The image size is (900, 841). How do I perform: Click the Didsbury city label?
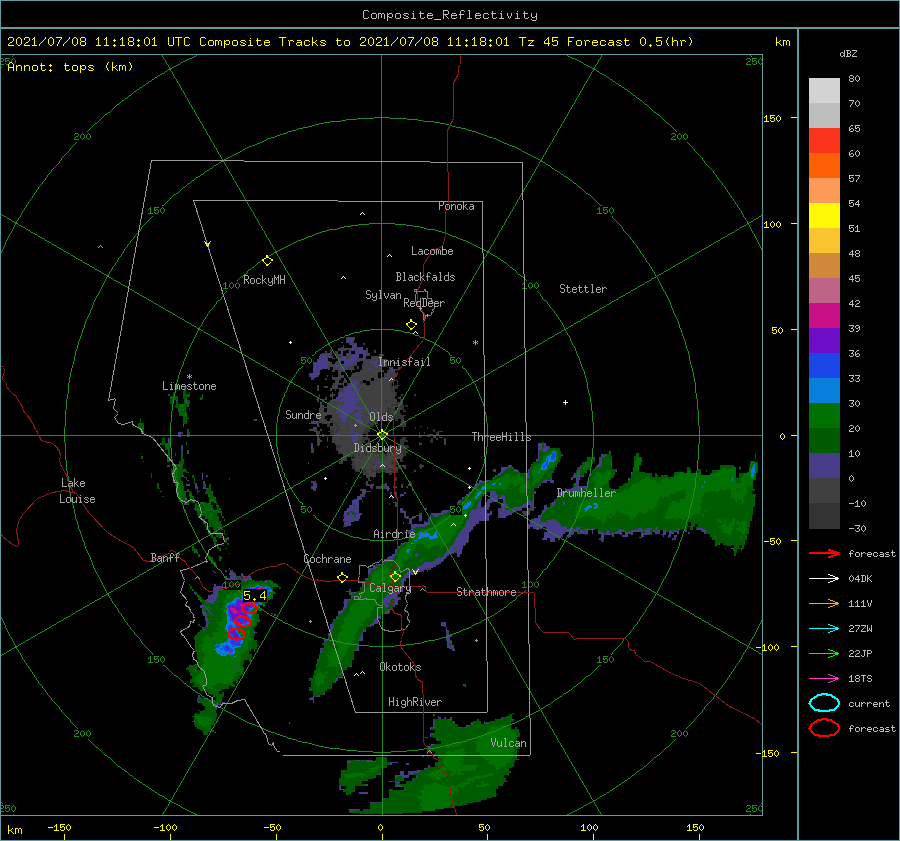(x=377, y=448)
